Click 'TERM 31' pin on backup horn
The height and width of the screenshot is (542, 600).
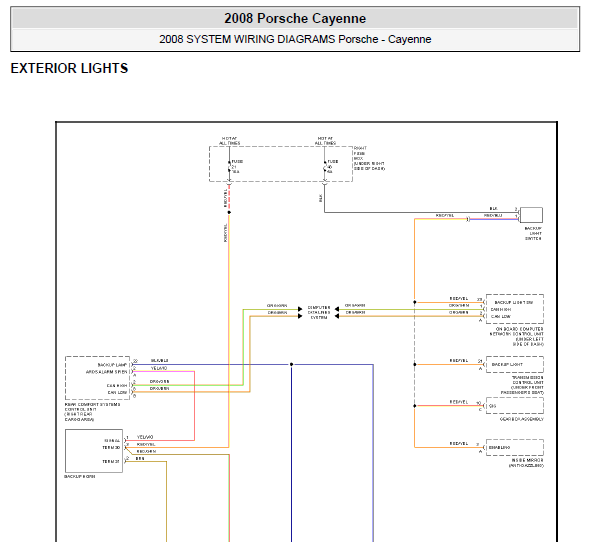[111, 462]
